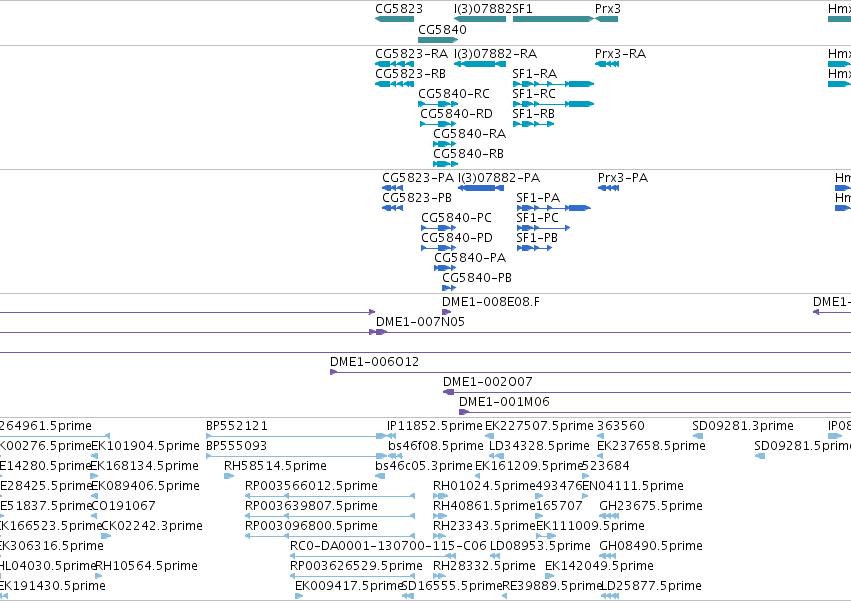Click the Prx3-PA protein feature
This screenshot has height=601, width=851.
point(608,188)
